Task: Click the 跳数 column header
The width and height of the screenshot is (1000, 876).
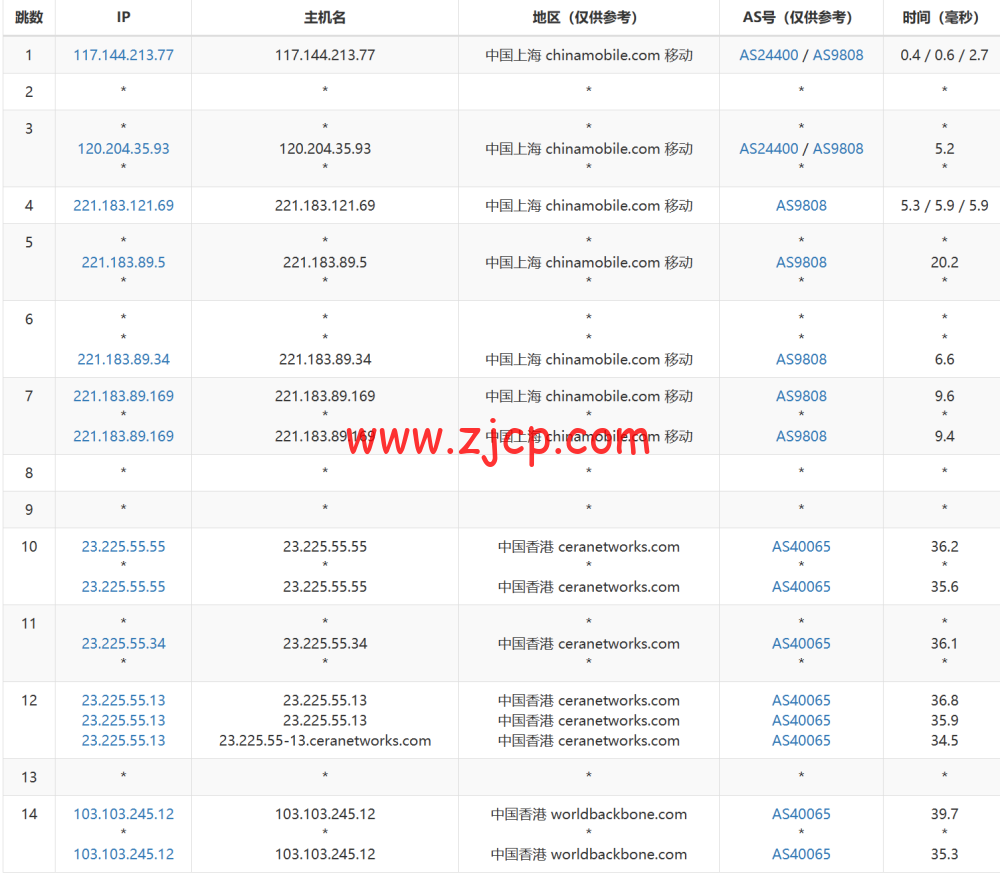Action: tap(29, 17)
